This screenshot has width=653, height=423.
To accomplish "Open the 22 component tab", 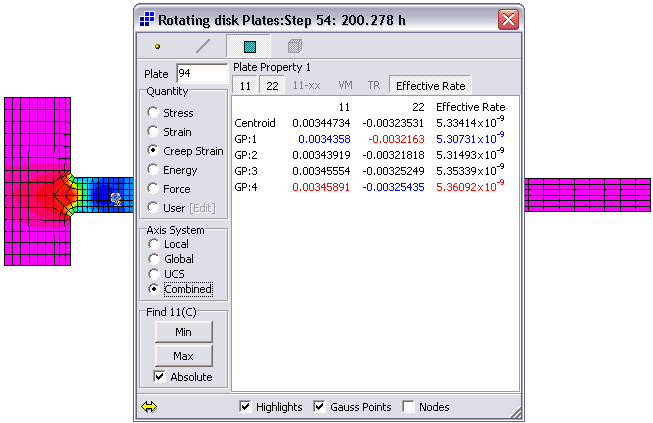I will click(x=272, y=86).
